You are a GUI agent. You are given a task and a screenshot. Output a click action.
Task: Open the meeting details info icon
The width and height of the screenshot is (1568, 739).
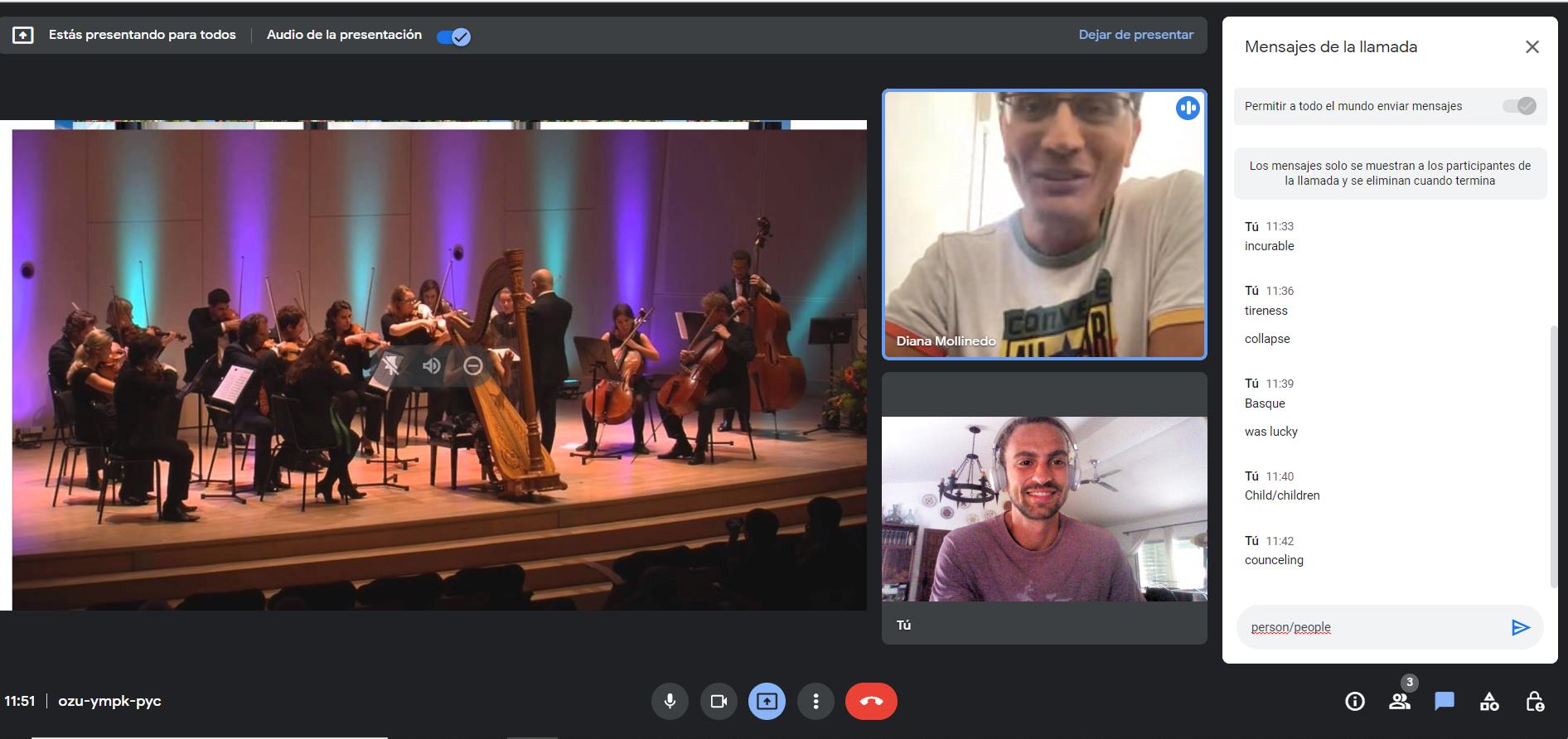pos(1354,702)
